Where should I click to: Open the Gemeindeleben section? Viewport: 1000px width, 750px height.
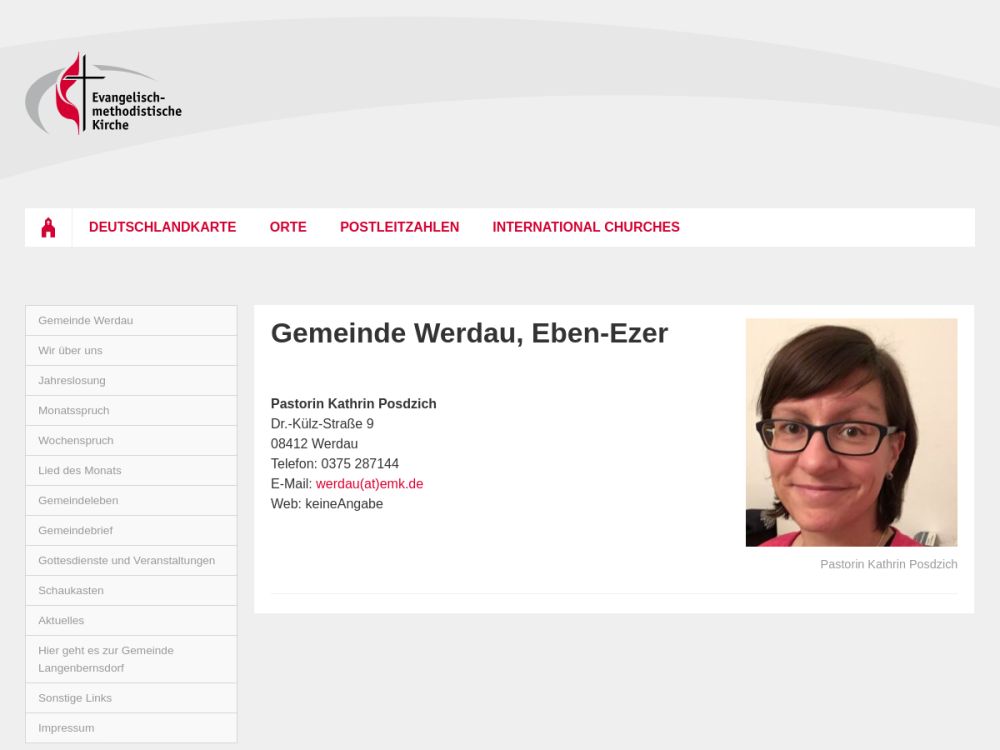point(131,500)
